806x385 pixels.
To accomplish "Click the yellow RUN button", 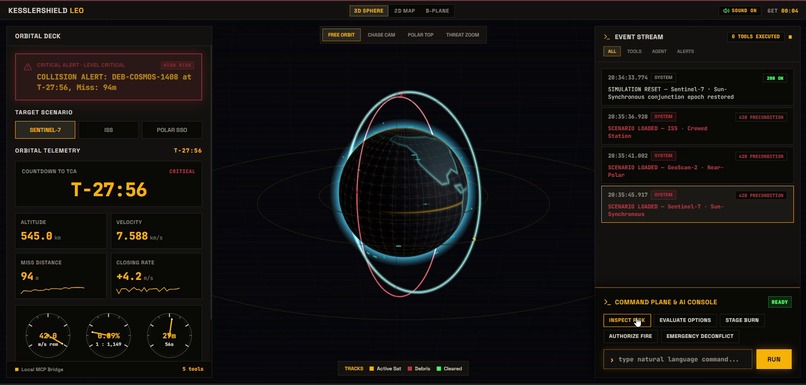I will 774,359.
